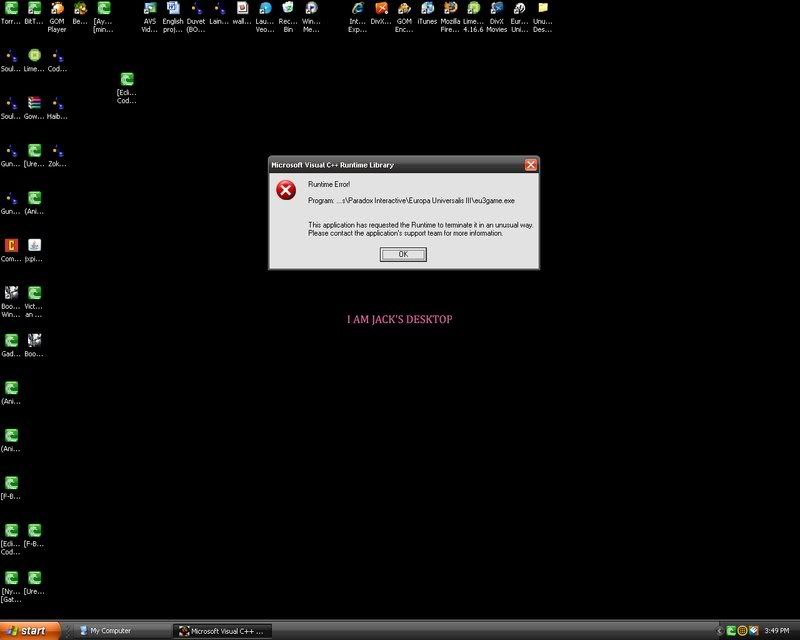The width and height of the screenshot is (800, 640).
Task: Open the DivX... converter desktop icon
Action: pos(381,13)
